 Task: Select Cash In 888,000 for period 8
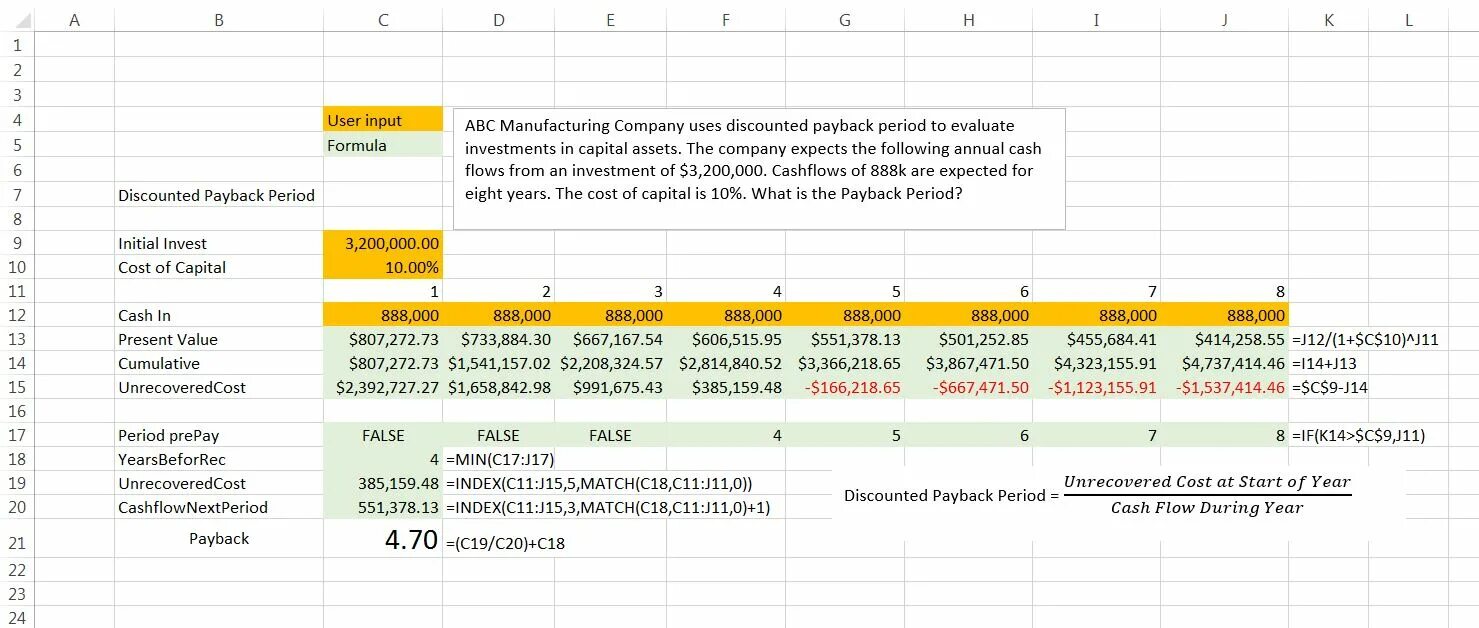tap(1226, 315)
